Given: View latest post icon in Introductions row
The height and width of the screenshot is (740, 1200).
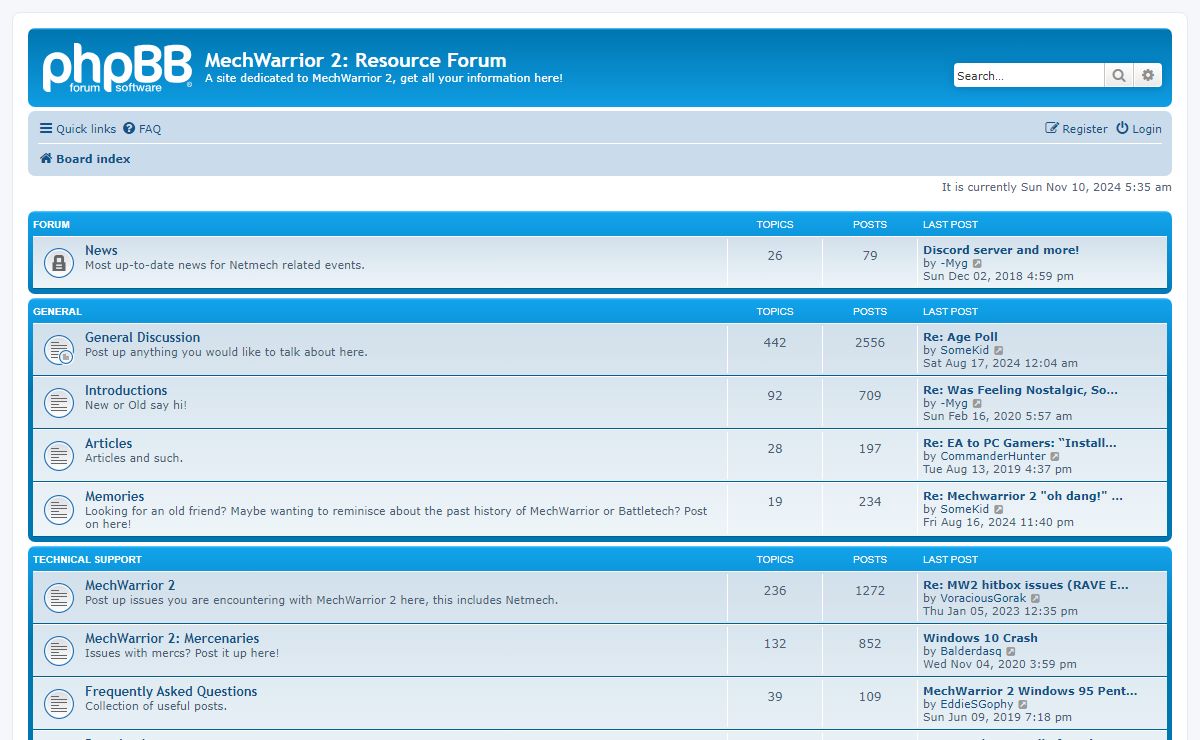Looking at the screenshot, I should click(x=977, y=404).
